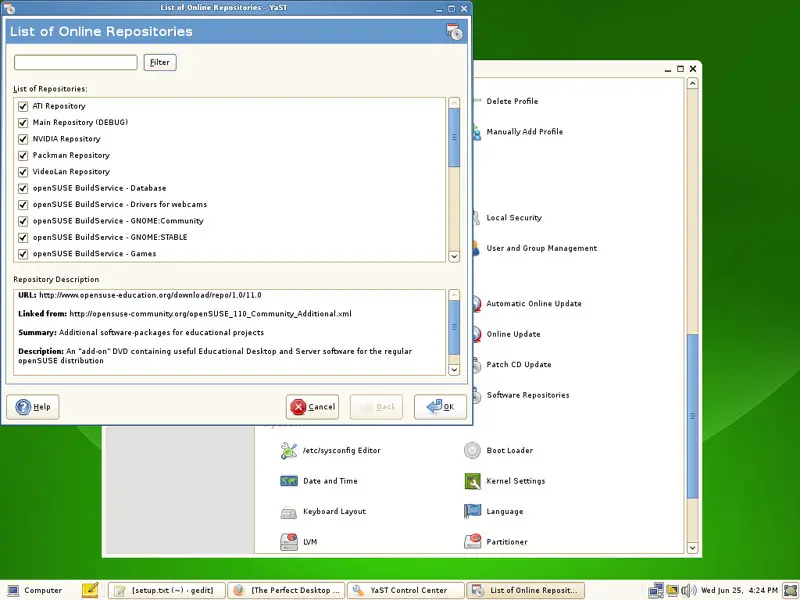800x600 pixels.
Task: Click Repository Description scroll-down arrow
Action: click(454, 369)
